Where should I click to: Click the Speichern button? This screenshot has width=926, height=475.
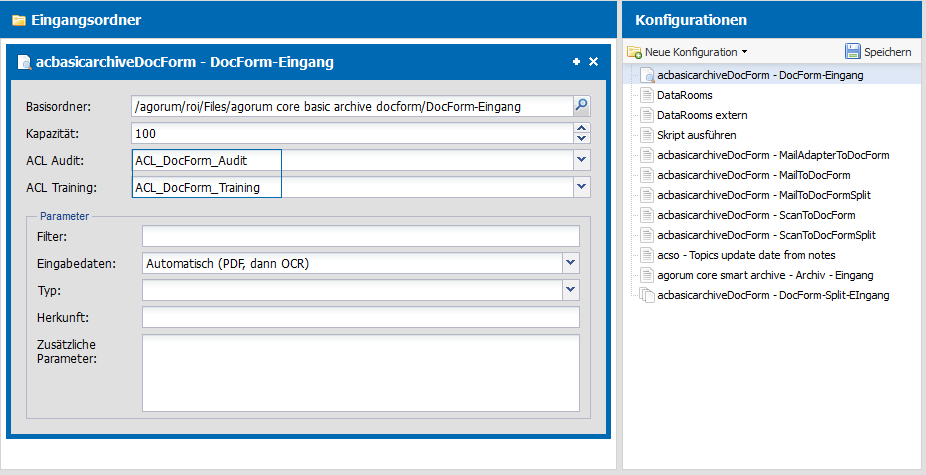878,51
